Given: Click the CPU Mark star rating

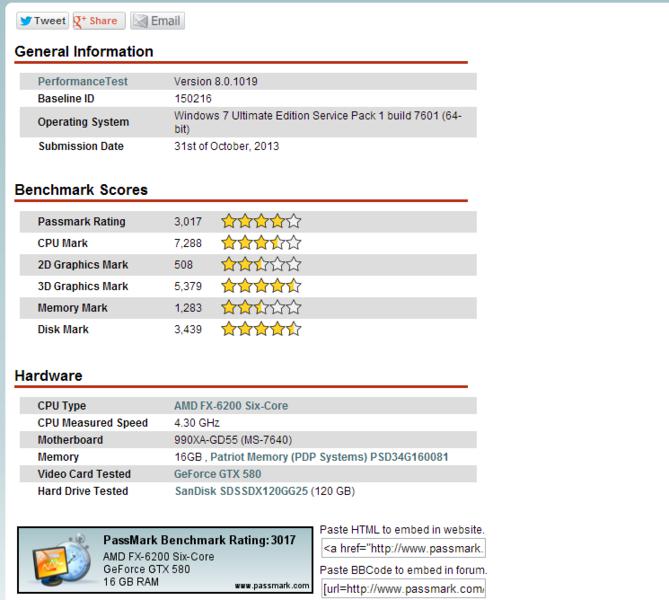Looking at the screenshot, I should [x=261, y=243].
